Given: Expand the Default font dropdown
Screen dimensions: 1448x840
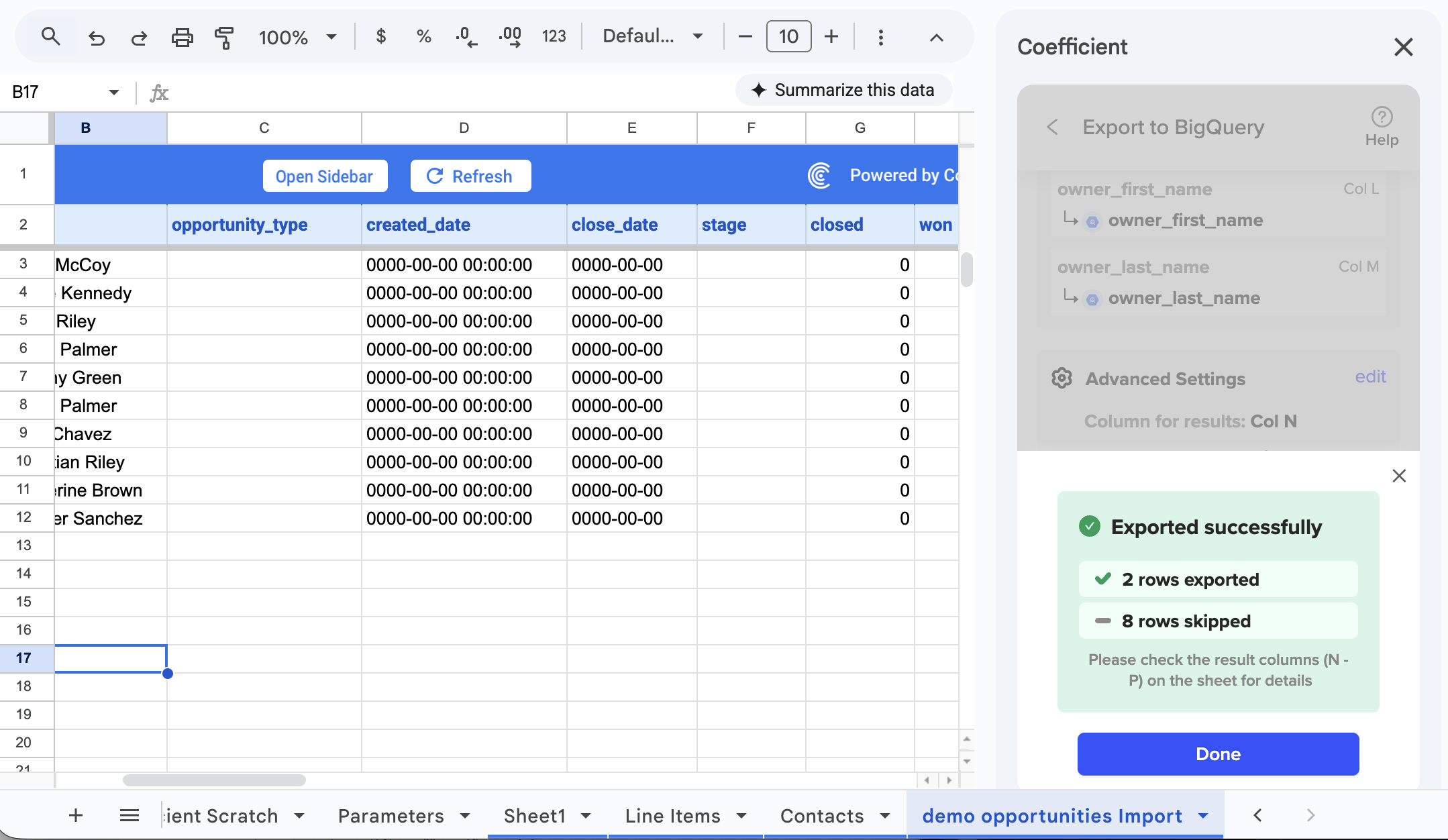Looking at the screenshot, I should (x=652, y=36).
